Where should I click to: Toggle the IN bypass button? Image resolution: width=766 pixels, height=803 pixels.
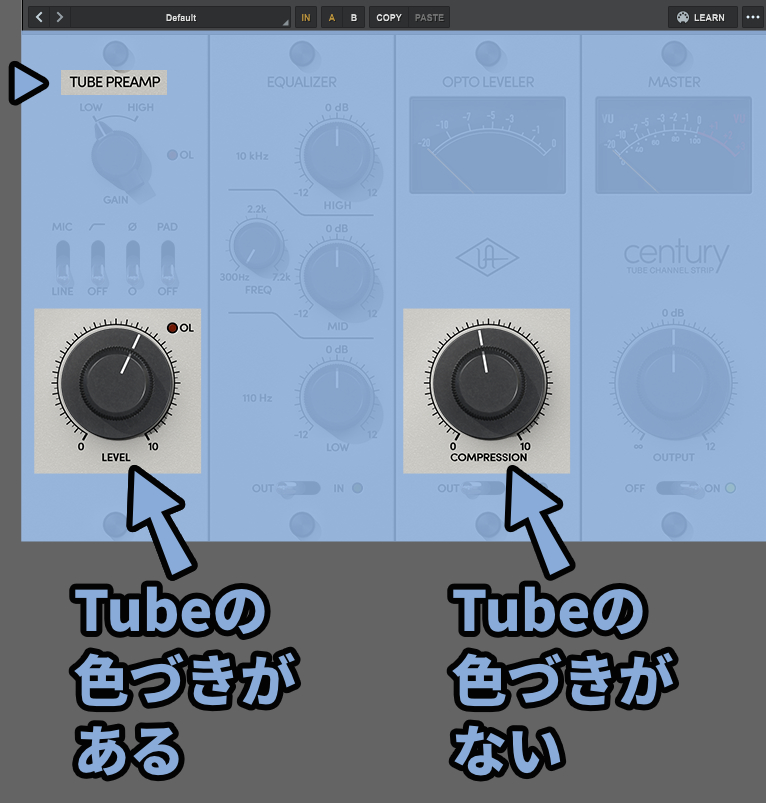[x=306, y=17]
